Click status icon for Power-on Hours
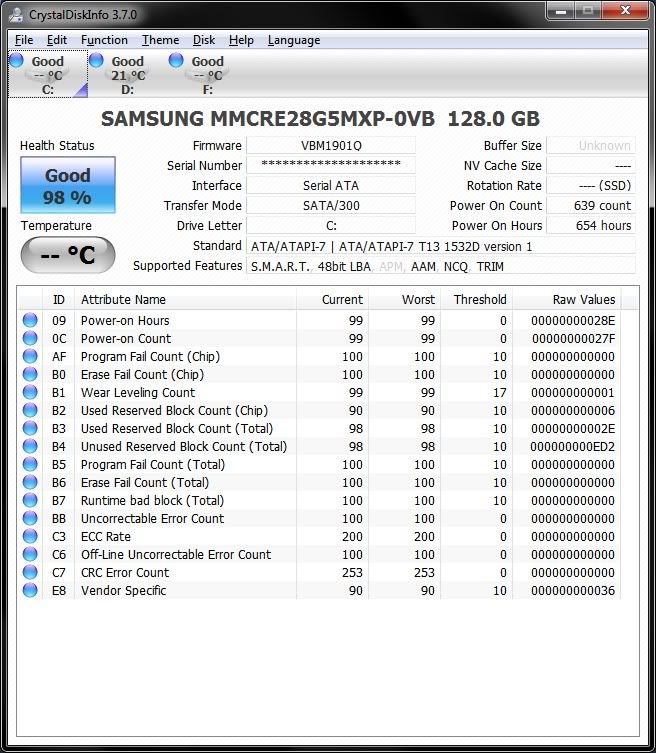The image size is (656, 753). click(x=30, y=320)
